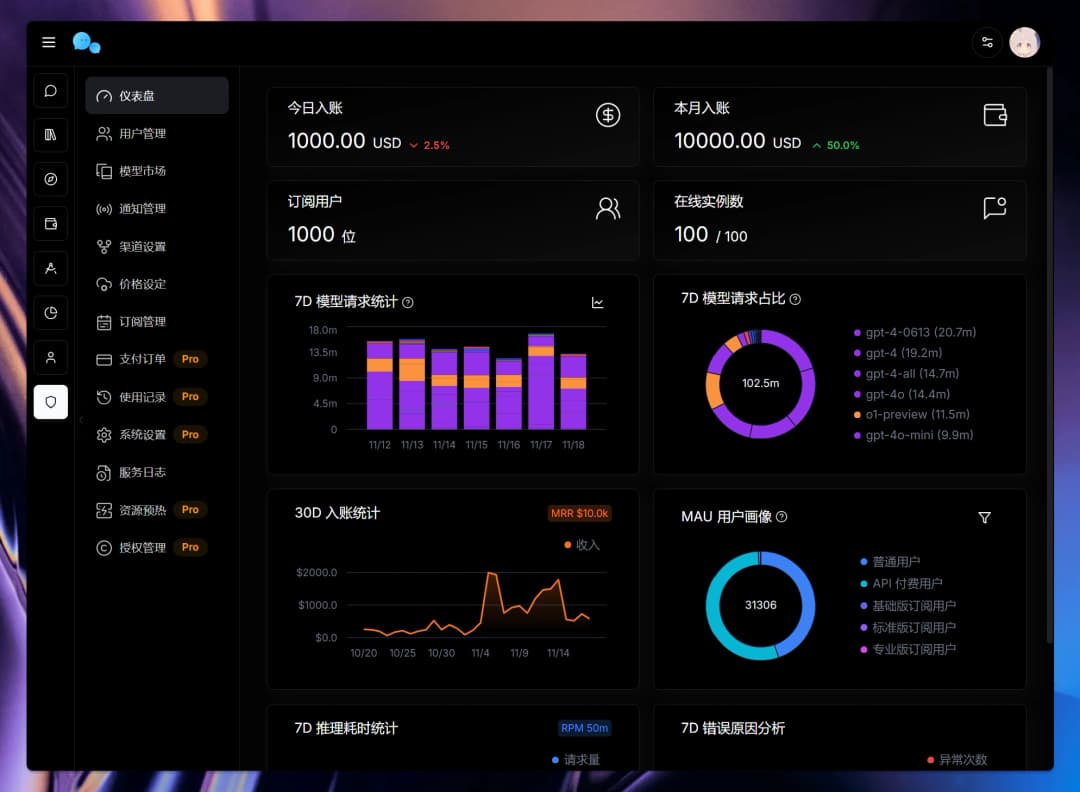Click the pie chart icon in rail
Screen dimensions: 1080x792
[51, 313]
